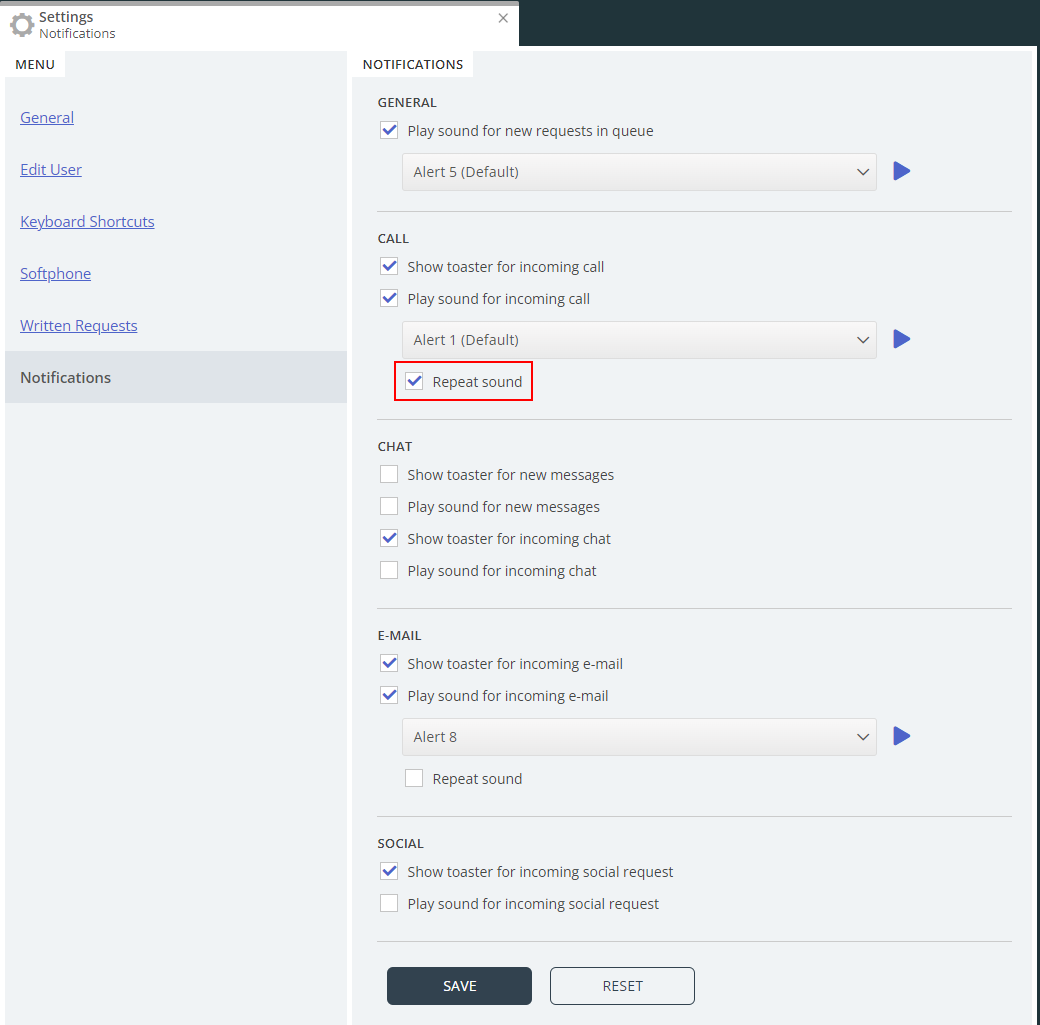
Task: Enable Repeat sound for incoming e-mail
Action: (414, 778)
